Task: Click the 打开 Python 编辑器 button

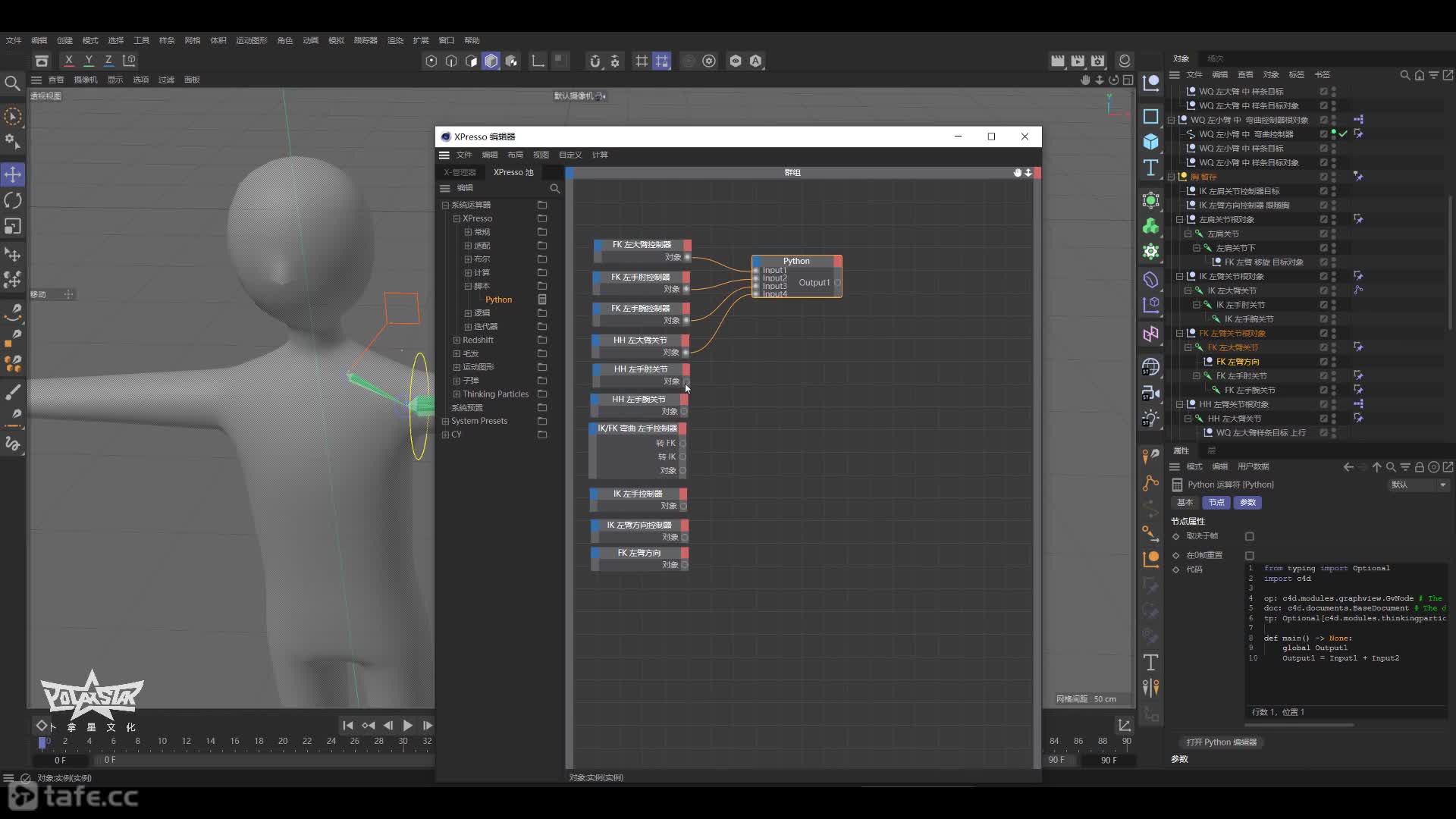Action: (x=1222, y=742)
